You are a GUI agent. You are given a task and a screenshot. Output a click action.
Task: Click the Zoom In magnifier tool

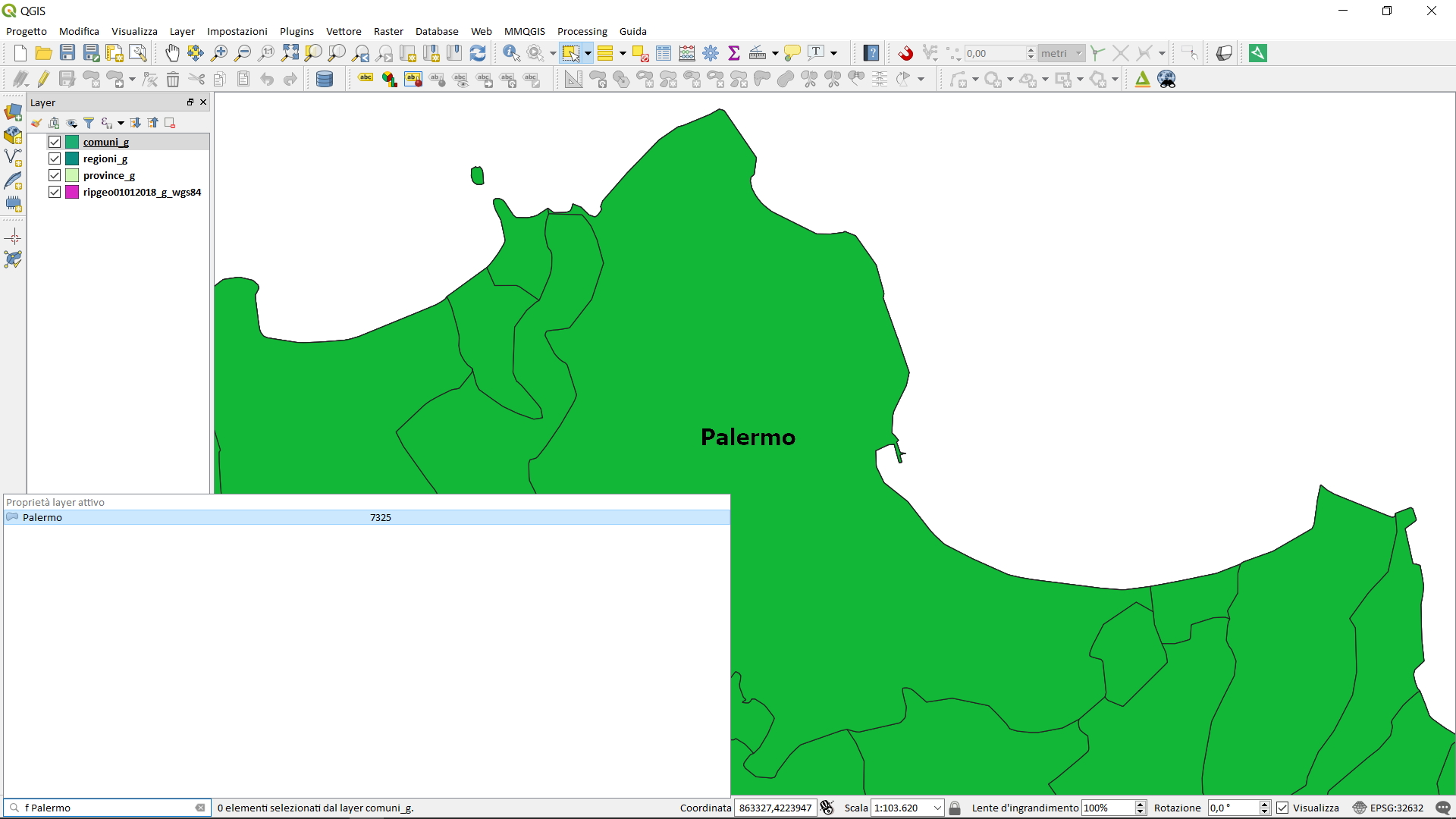pos(219,53)
